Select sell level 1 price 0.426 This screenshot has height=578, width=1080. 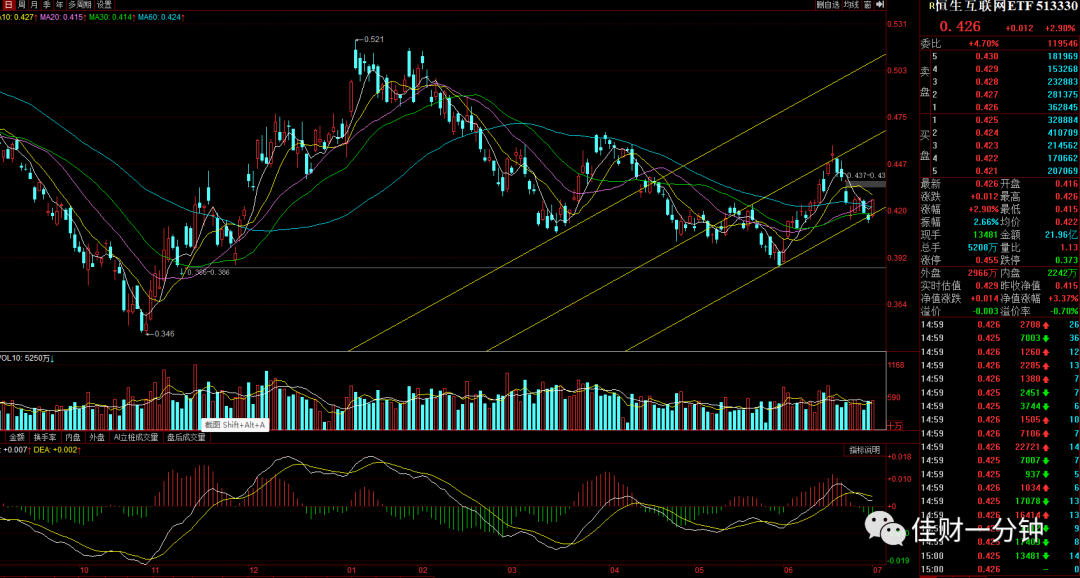coord(985,107)
